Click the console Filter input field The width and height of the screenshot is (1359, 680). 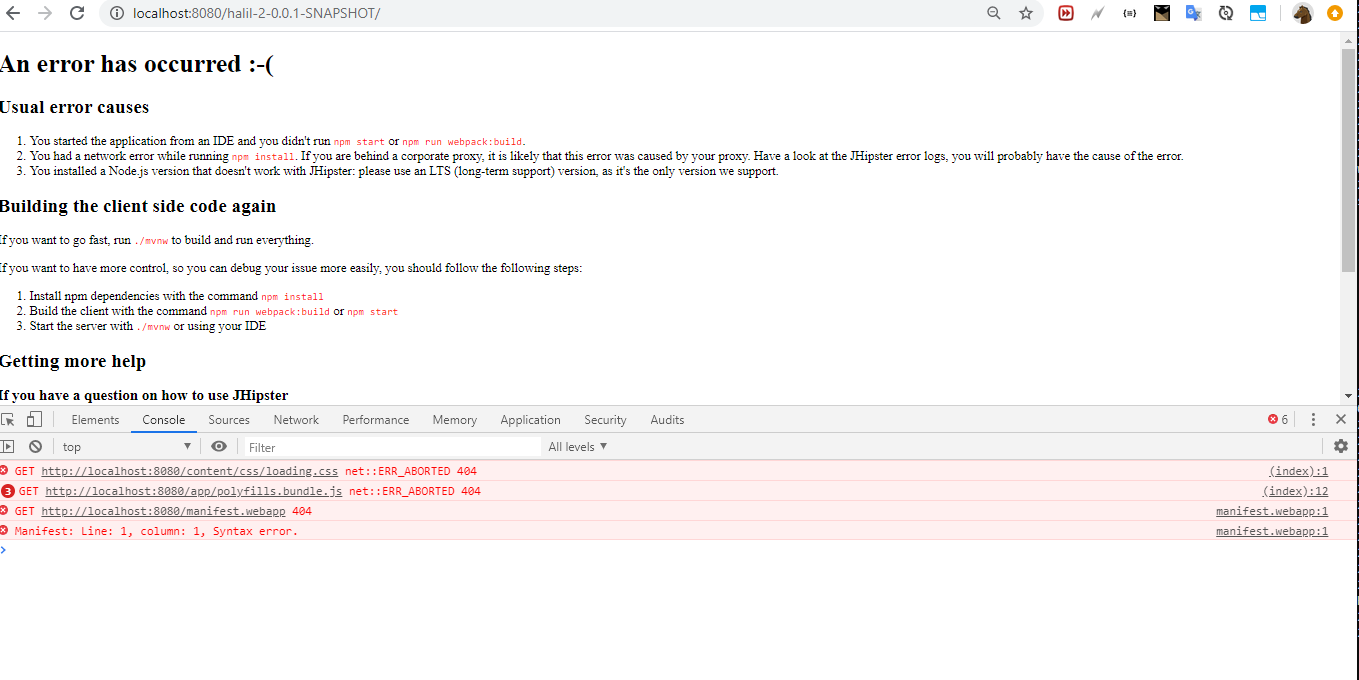click(x=392, y=447)
